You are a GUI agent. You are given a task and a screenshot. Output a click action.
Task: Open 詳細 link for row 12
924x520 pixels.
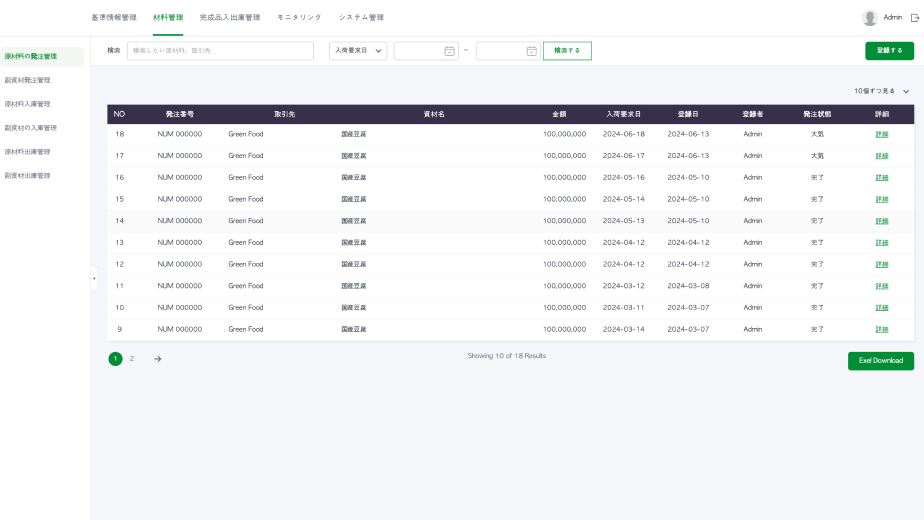coord(882,264)
